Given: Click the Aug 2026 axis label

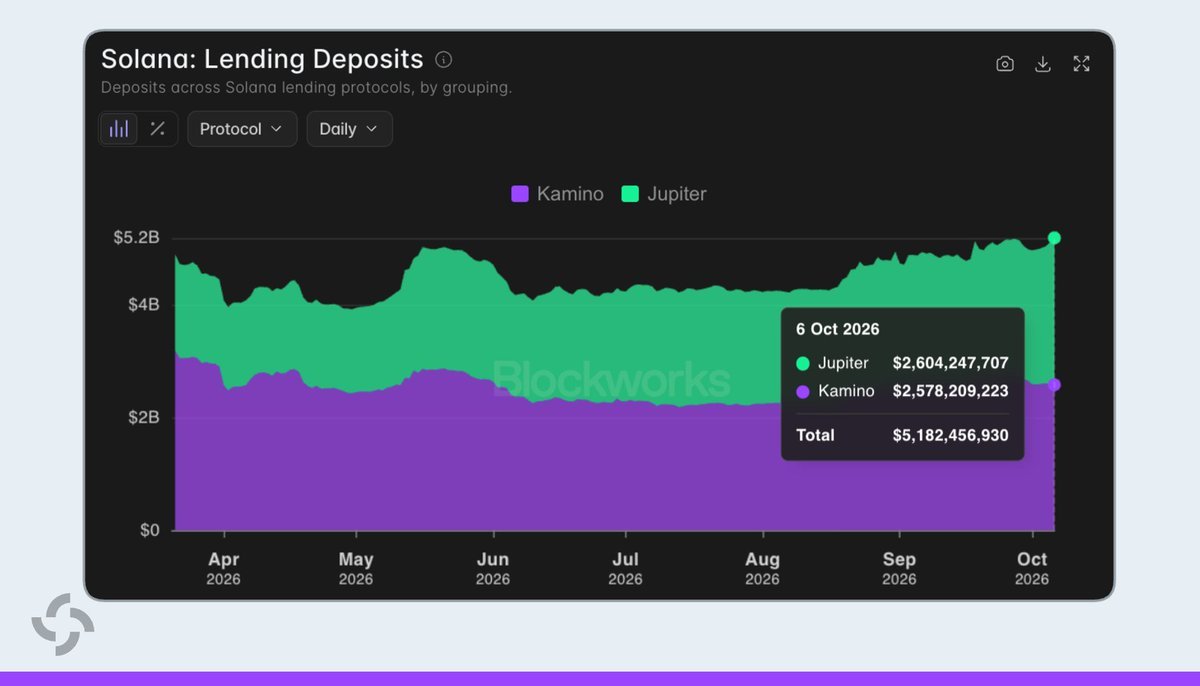Looking at the screenshot, I should point(762,568).
